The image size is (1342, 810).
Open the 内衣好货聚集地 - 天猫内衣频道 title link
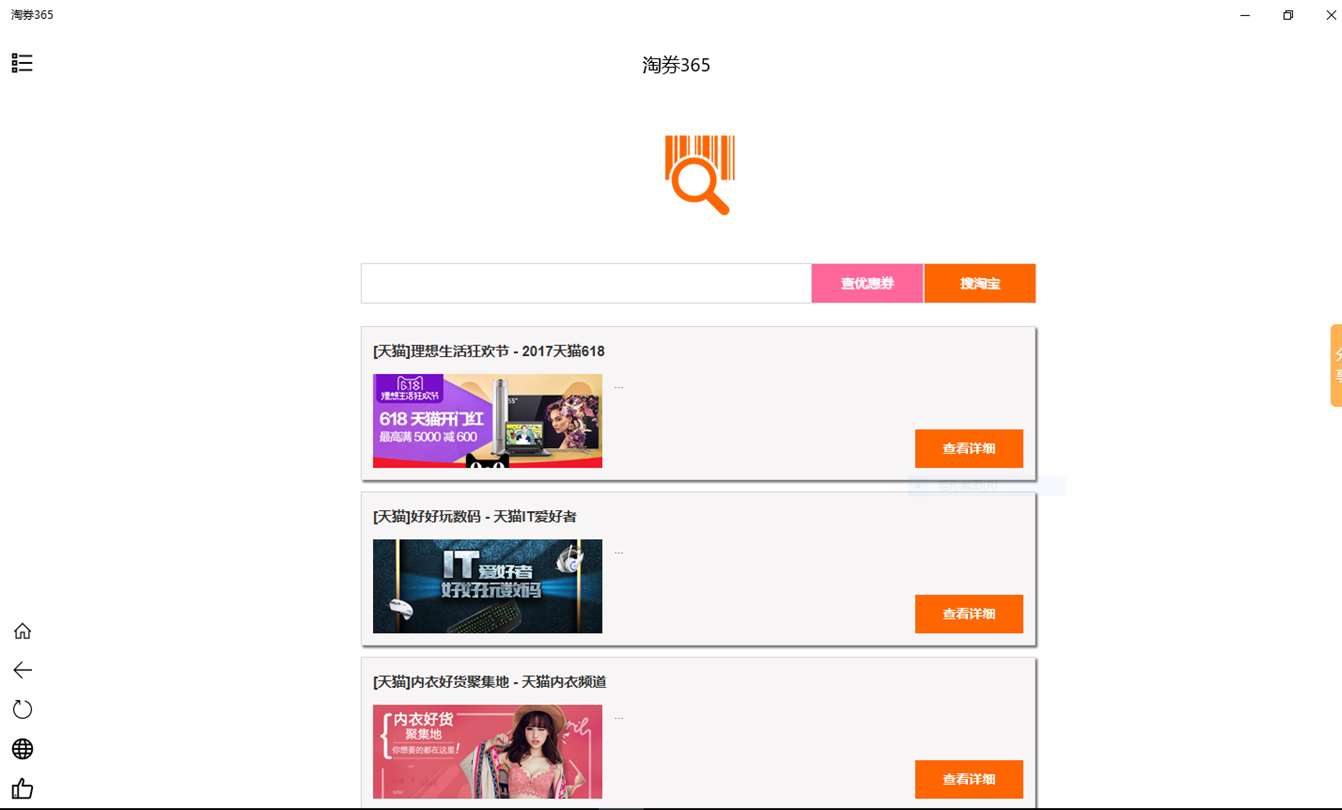[490, 681]
